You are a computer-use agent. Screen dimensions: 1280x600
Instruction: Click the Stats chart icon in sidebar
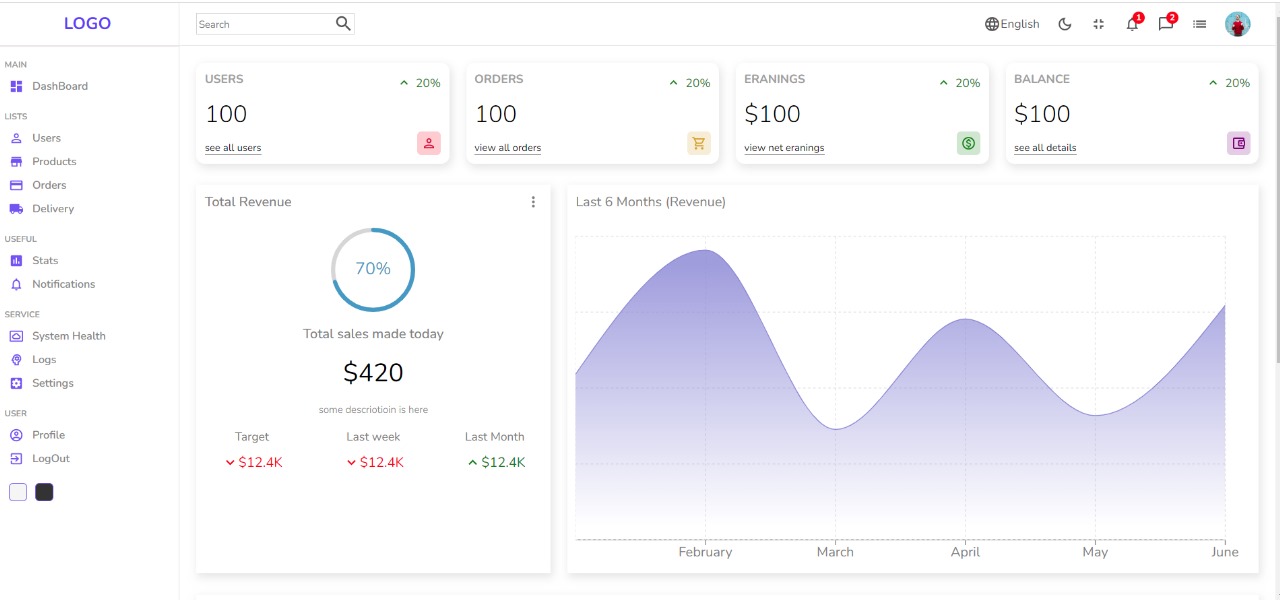[16, 261]
